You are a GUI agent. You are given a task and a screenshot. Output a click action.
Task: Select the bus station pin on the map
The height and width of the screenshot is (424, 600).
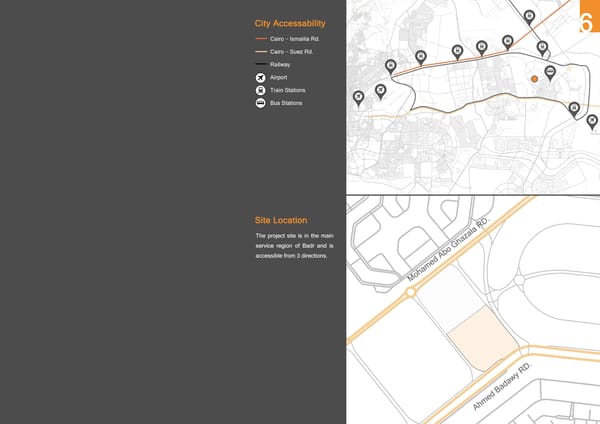(x=550, y=72)
